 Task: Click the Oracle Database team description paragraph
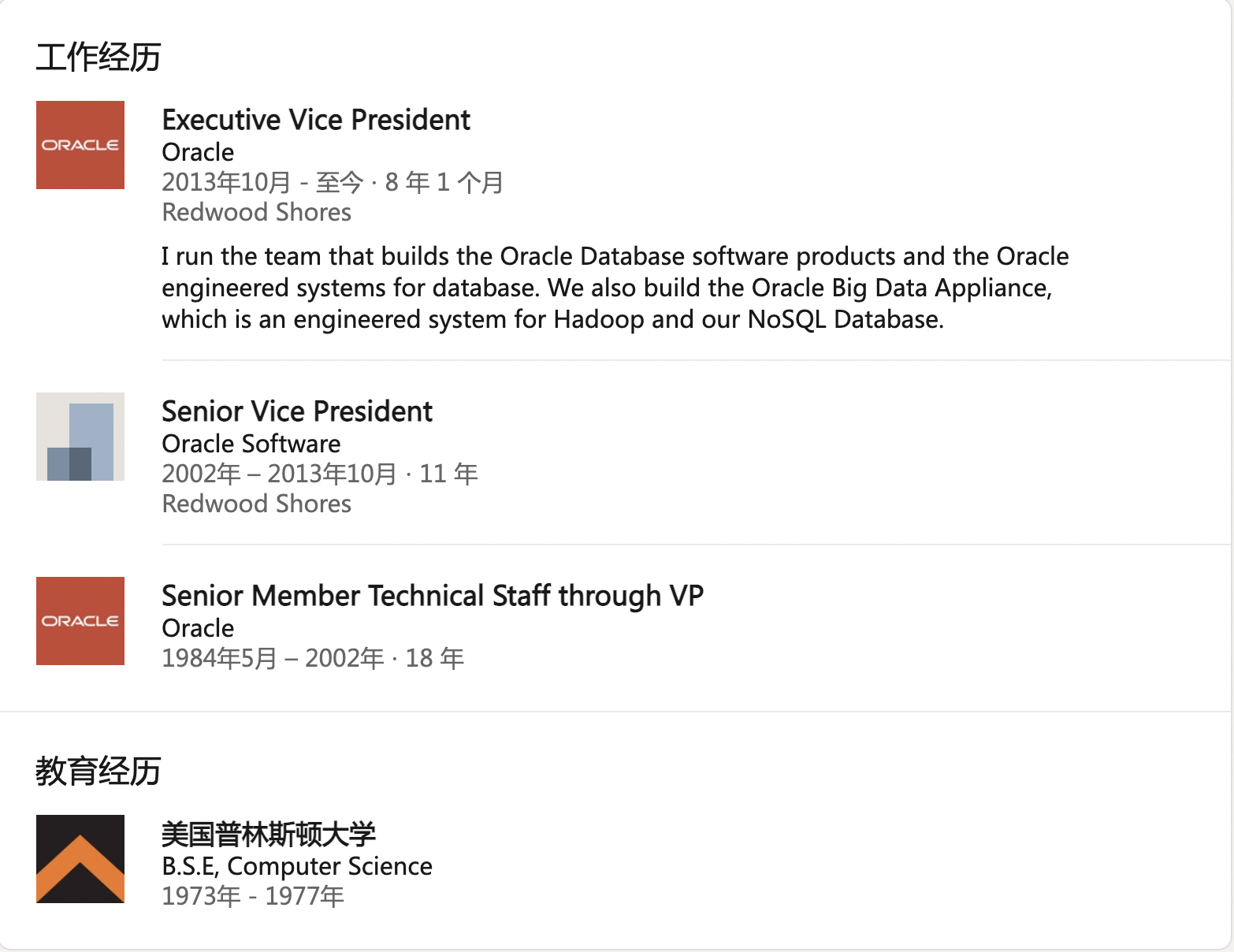615,288
